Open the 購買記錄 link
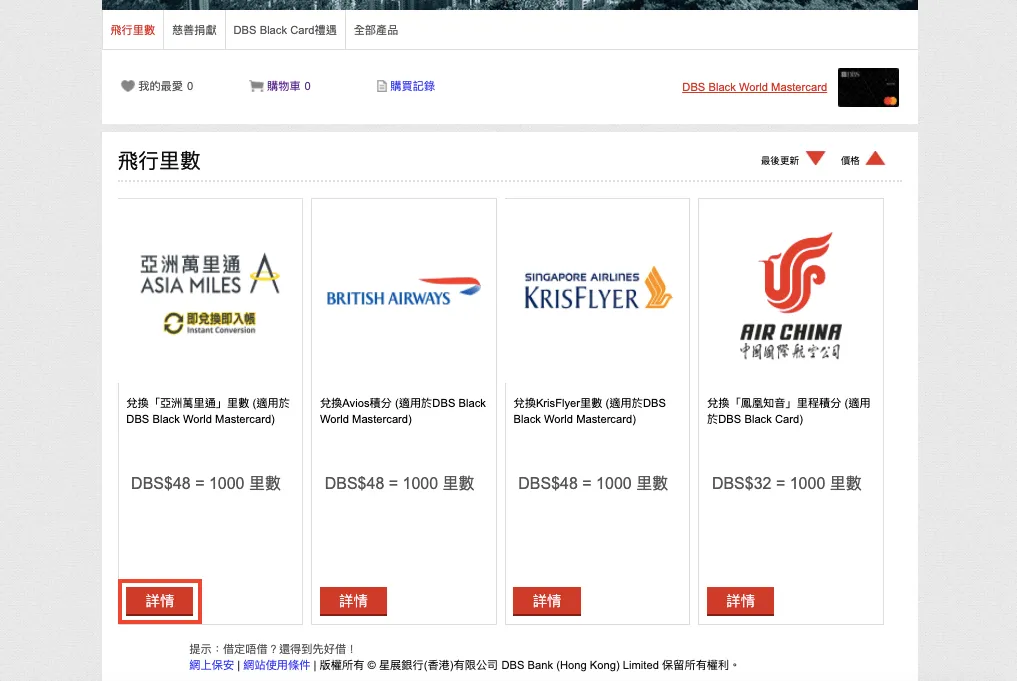This screenshot has width=1017, height=681. click(413, 86)
